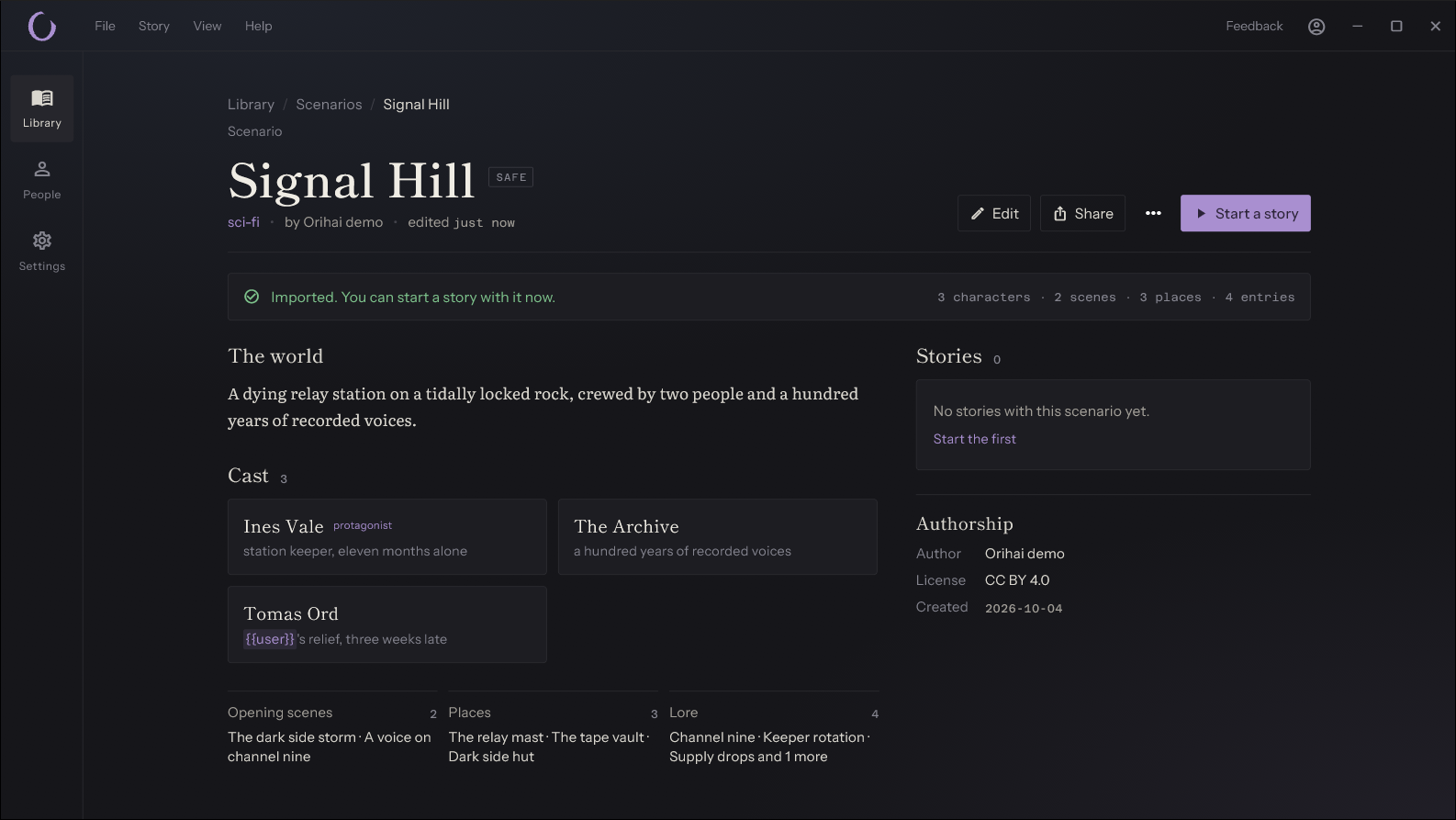Open the Tomas Ord character card
Screen dimensions: 1456x820
click(387, 624)
